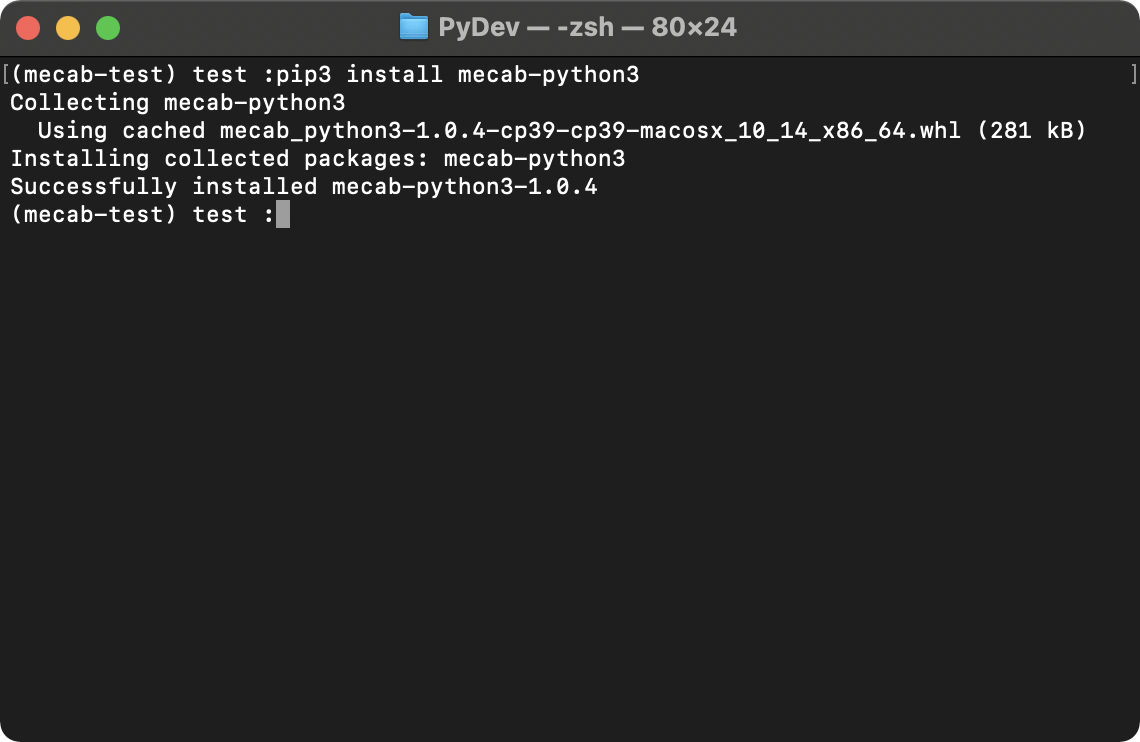Click the Installing collected packages line
This screenshot has width=1140, height=742.
[318, 158]
